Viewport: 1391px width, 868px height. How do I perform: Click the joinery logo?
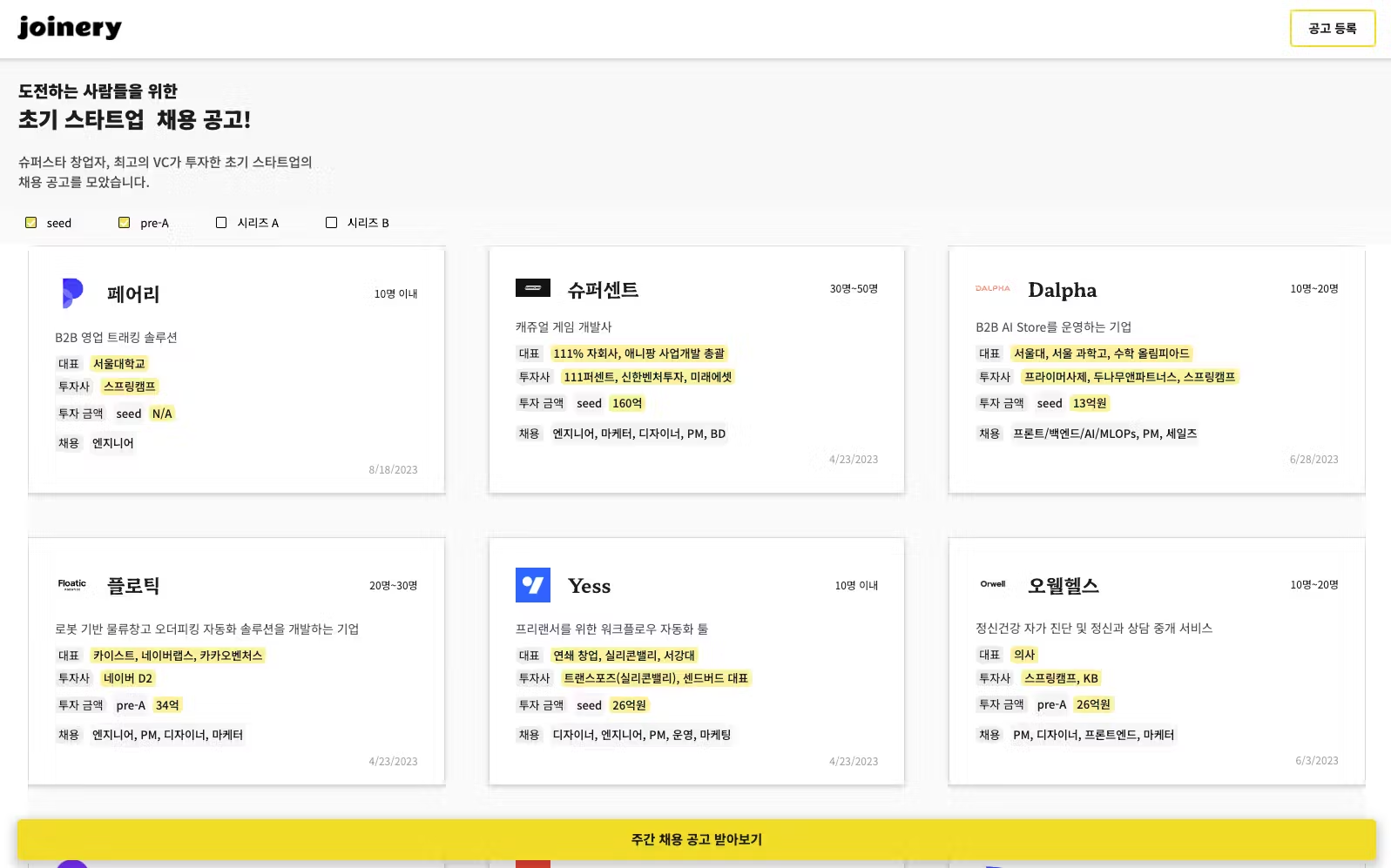coord(70,28)
